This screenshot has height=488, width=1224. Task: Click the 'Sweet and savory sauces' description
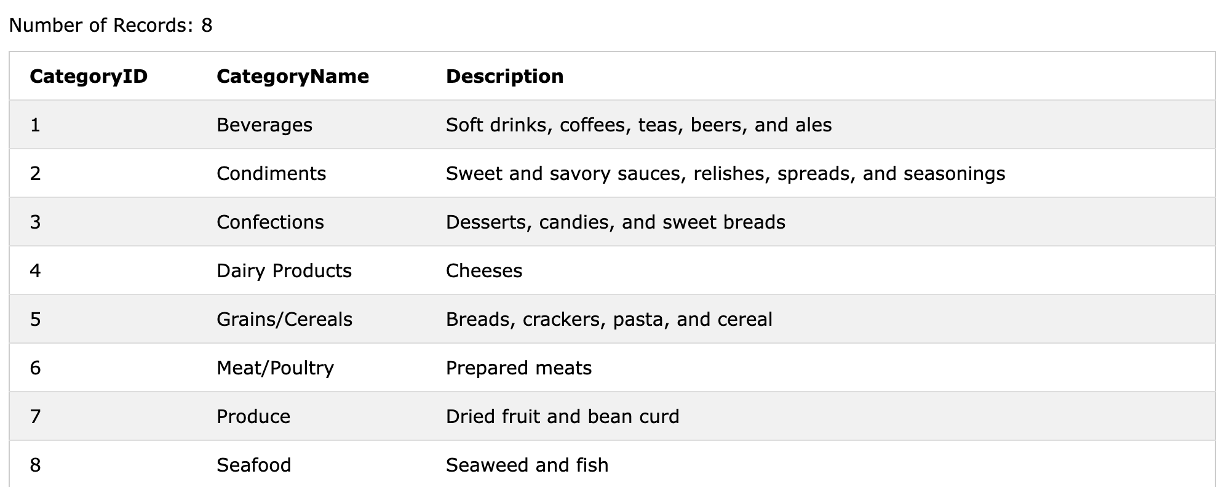click(725, 174)
